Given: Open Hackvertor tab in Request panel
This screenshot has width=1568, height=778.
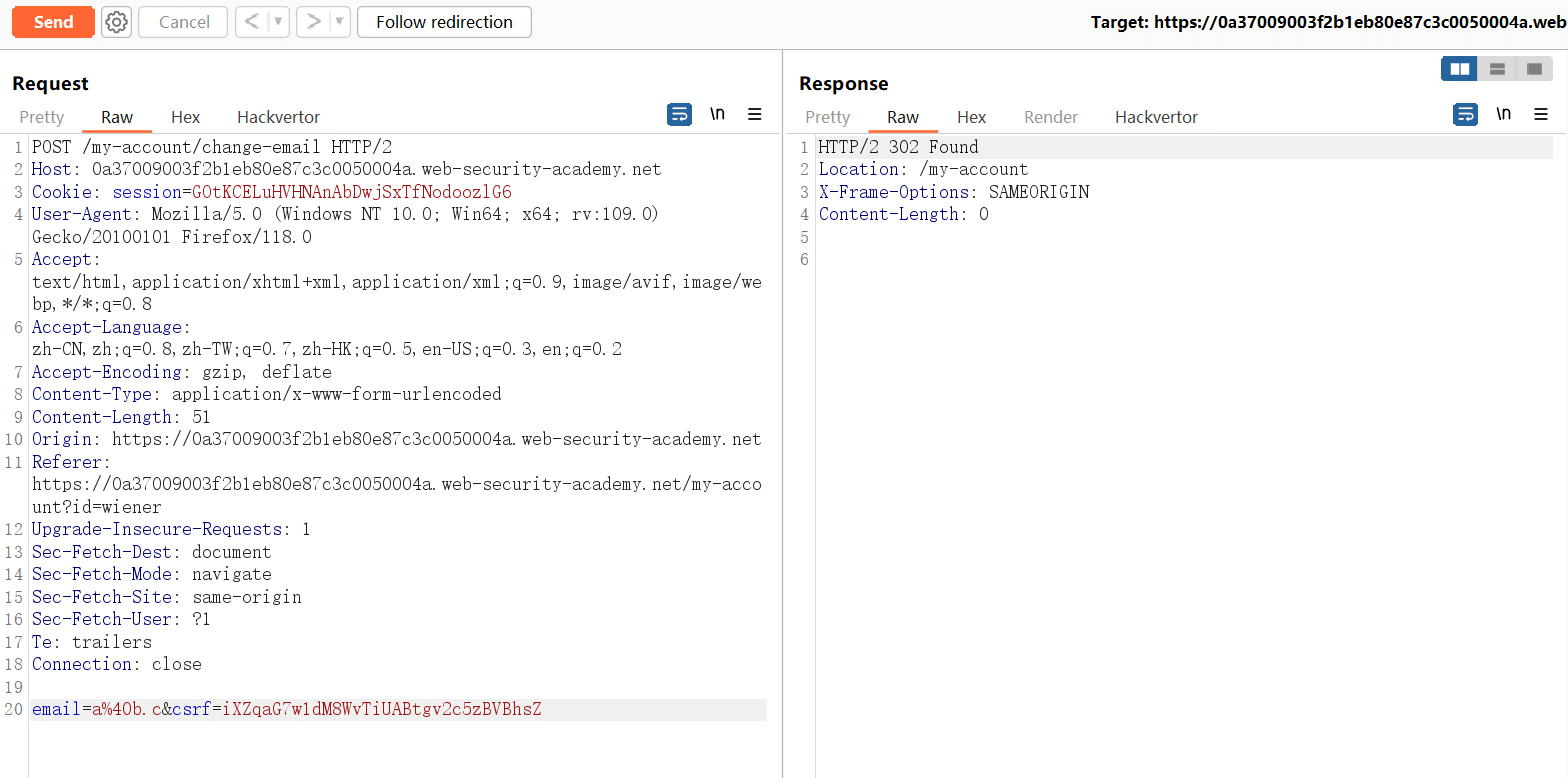Looking at the screenshot, I should [278, 117].
